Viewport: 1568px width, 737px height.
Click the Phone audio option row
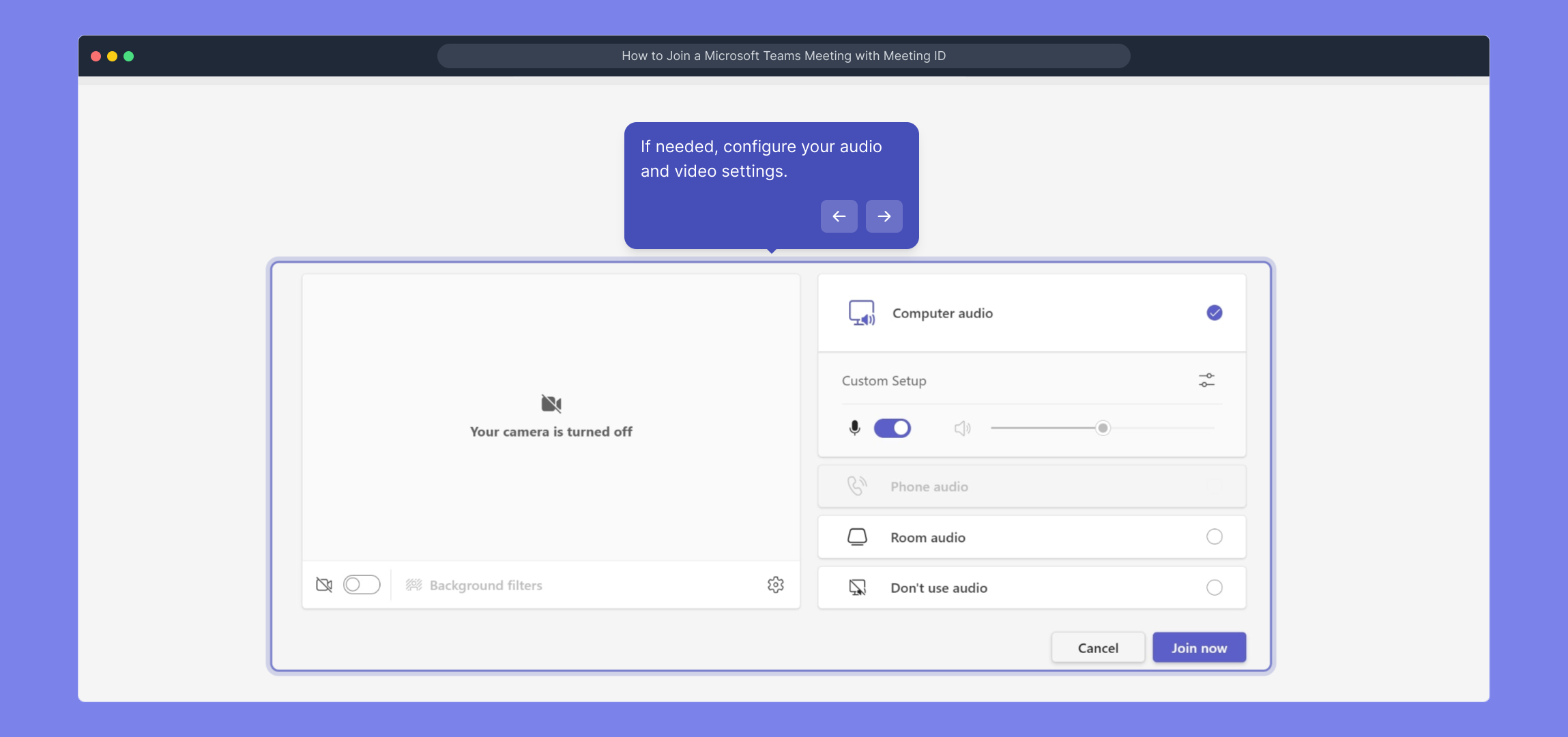[1032, 487]
